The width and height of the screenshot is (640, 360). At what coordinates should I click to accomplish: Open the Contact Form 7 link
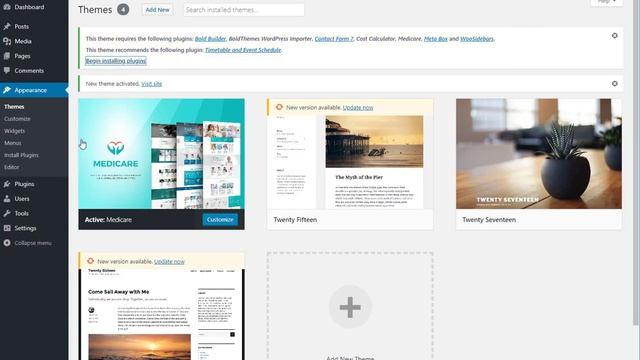click(334, 39)
